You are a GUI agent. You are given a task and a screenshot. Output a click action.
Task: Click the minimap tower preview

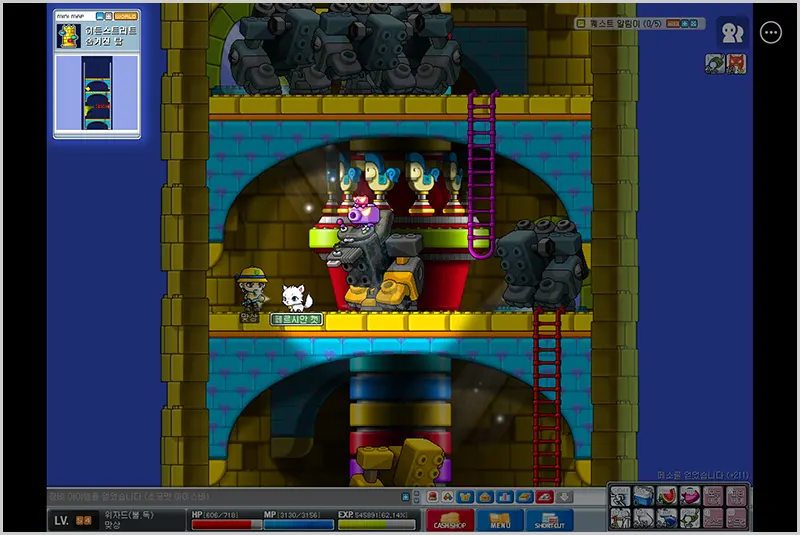click(97, 93)
